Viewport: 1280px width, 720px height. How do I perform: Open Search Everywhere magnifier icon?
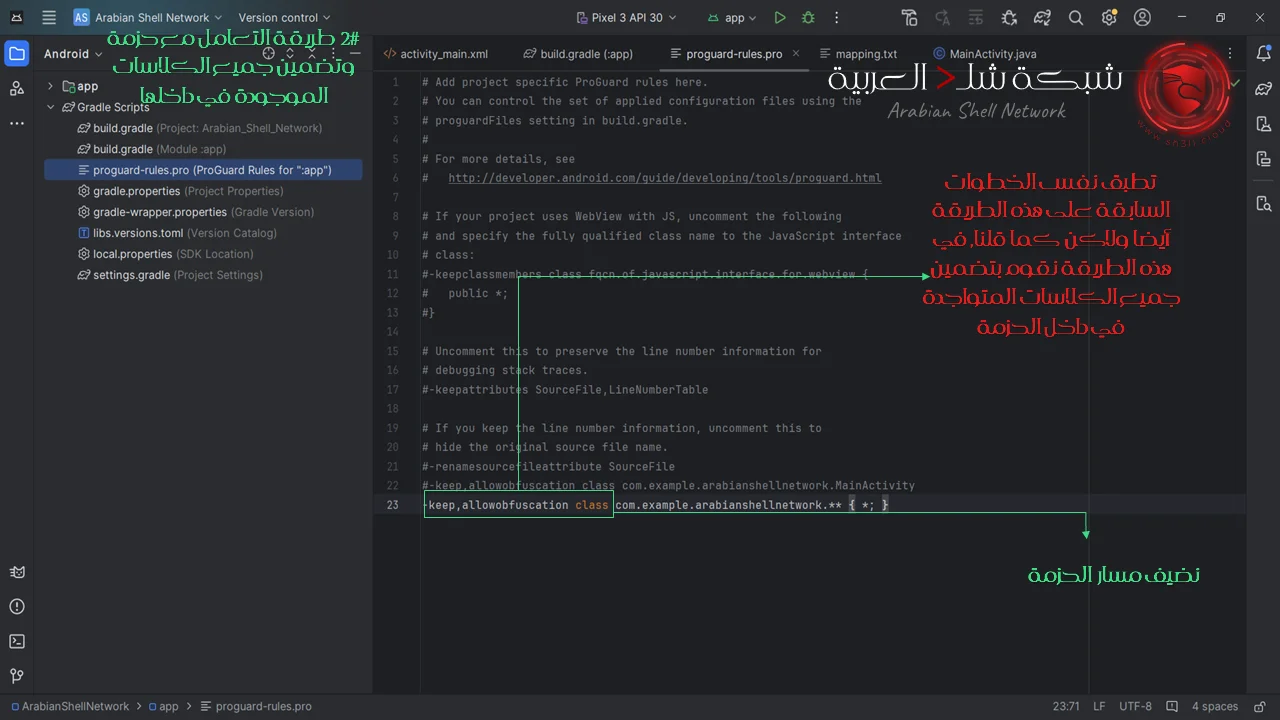[1076, 17]
